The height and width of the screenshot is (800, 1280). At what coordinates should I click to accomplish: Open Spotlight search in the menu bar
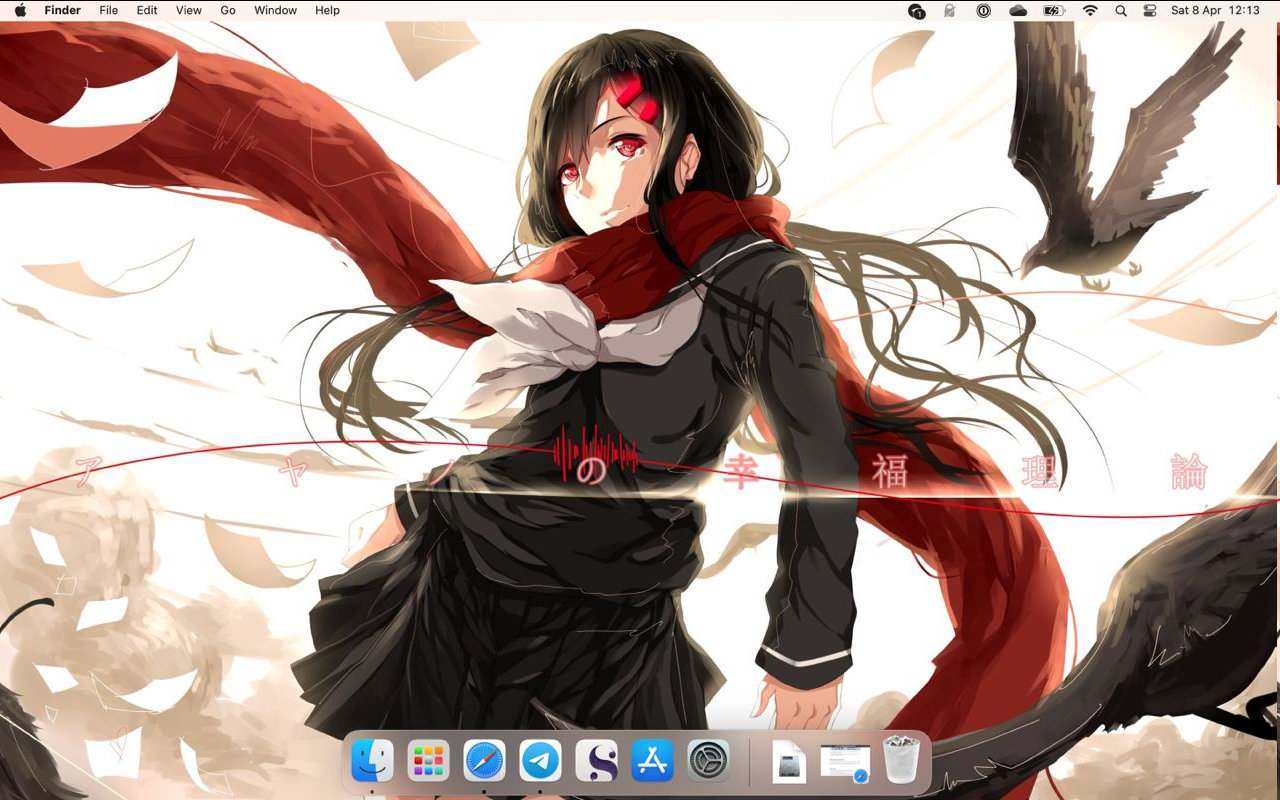pos(1121,10)
